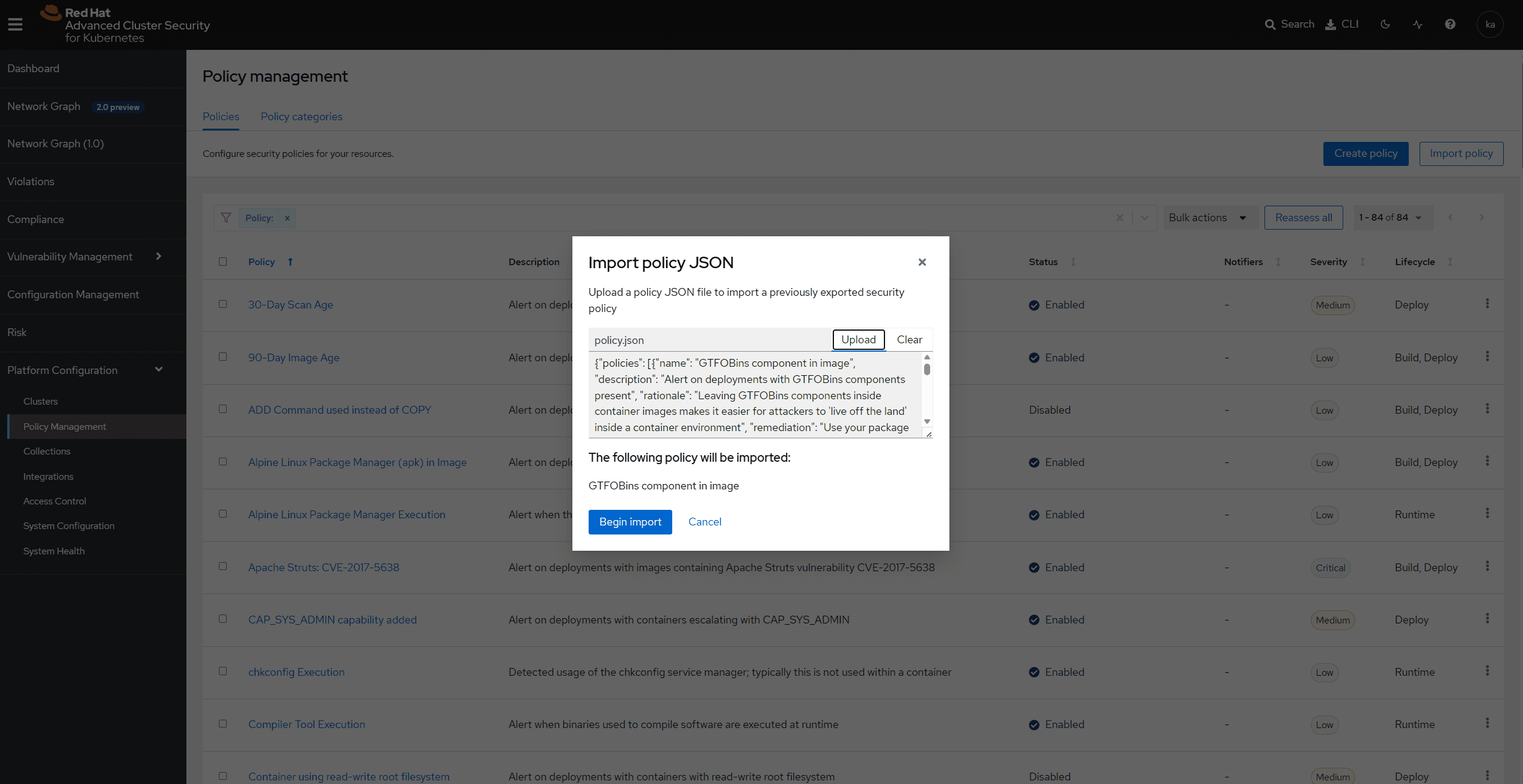
Task: Click the filter funnel icon
Action: pos(226,218)
